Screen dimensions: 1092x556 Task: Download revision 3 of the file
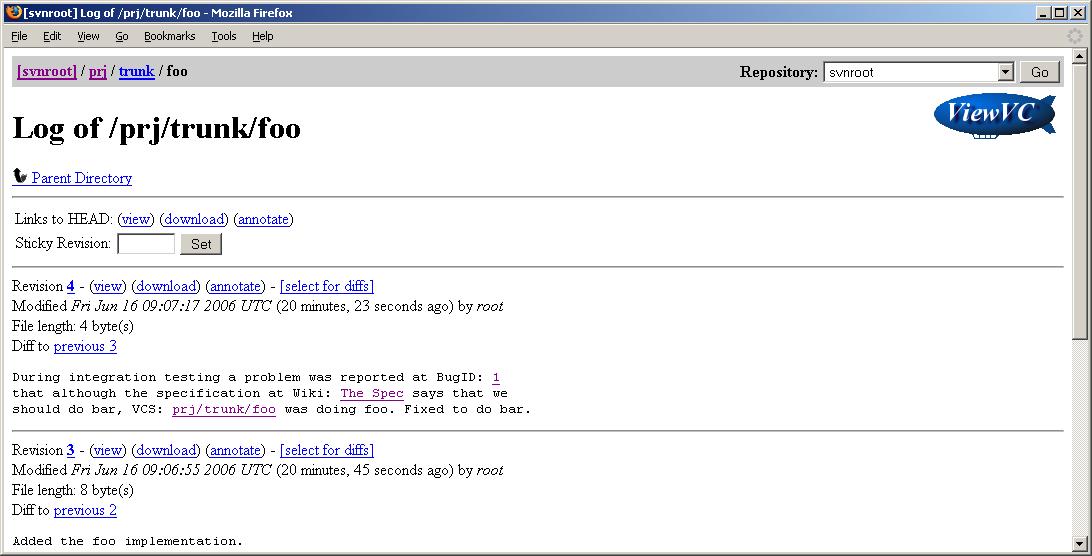(x=168, y=450)
